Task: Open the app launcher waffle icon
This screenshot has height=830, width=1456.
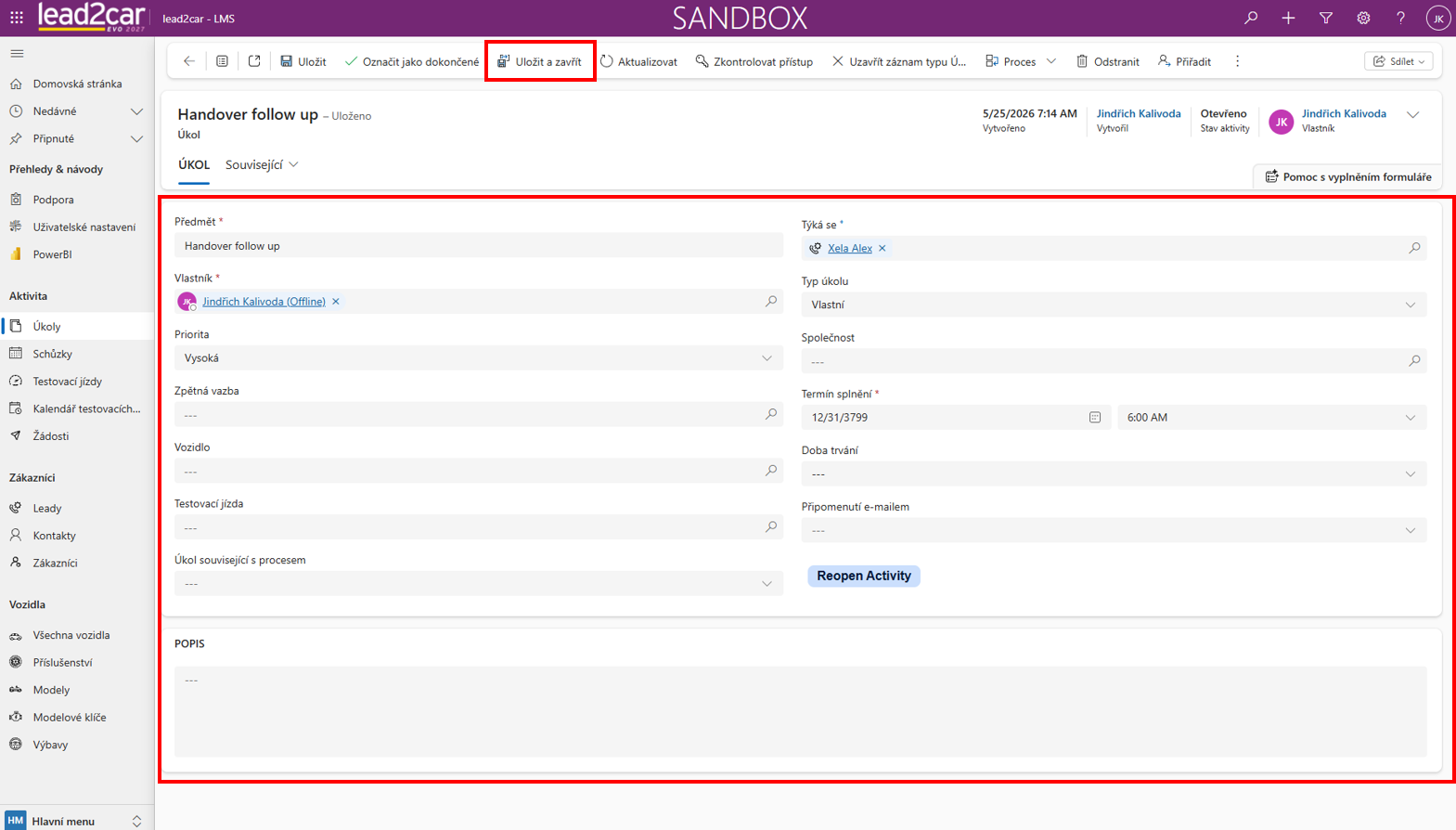Action: 17,18
